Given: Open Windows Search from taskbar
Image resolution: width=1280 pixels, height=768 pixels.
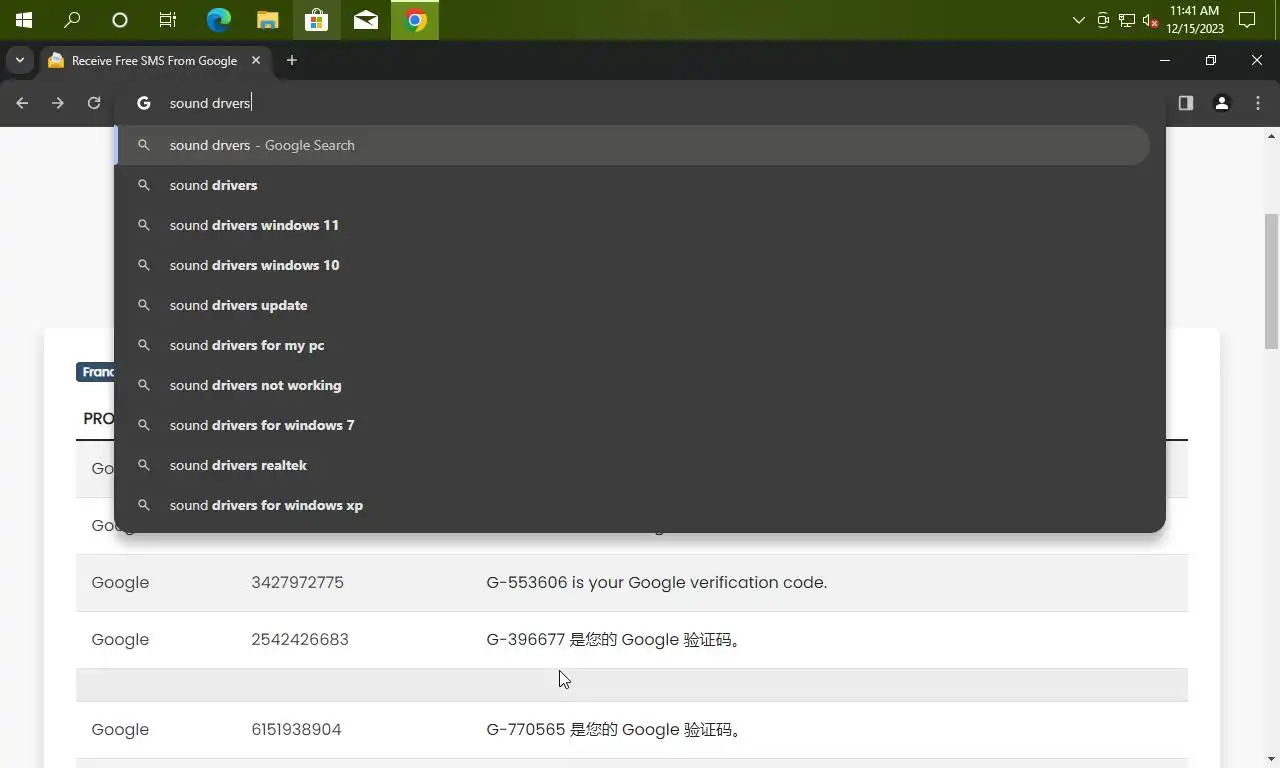Looking at the screenshot, I should (72, 20).
